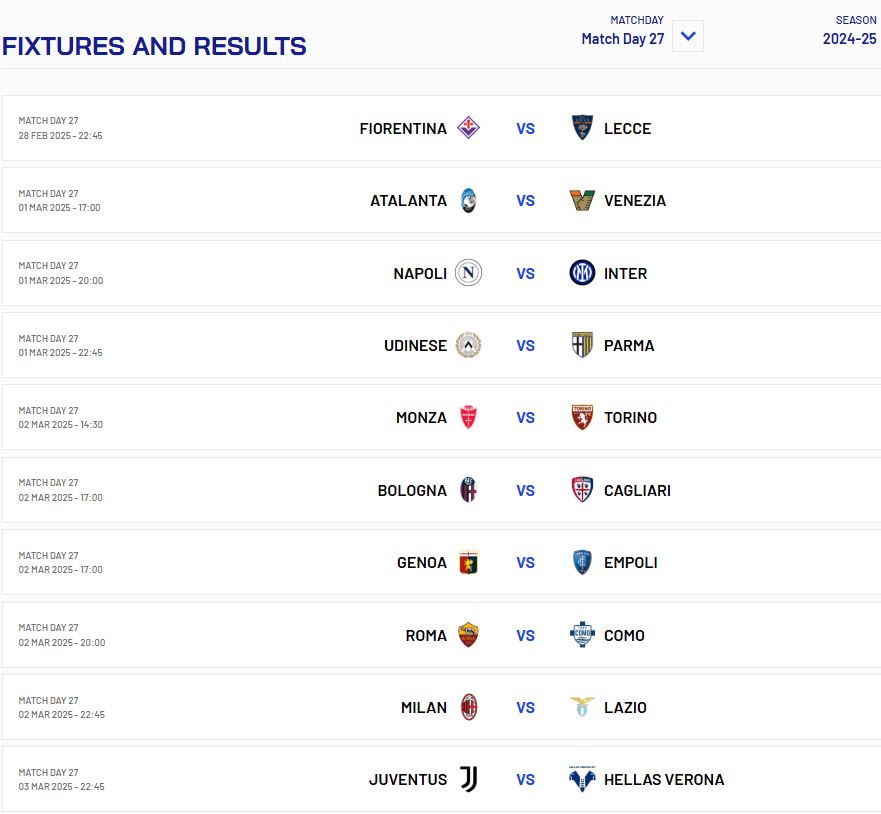The image size is (881, 814).
Task: Open the Bologna vs Cagliari match row
Action: tap(442, 490)
